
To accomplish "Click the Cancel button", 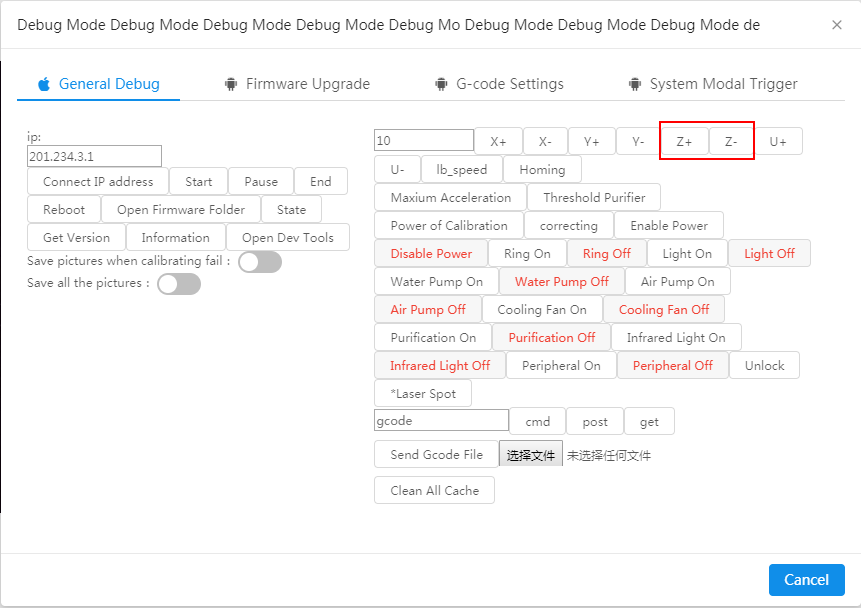I will 806,580.
